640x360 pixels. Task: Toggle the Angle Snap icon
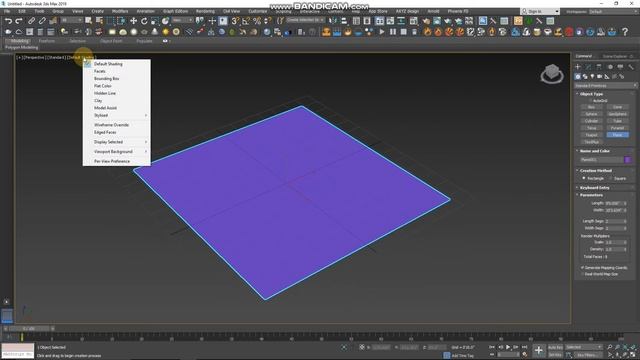246,21
